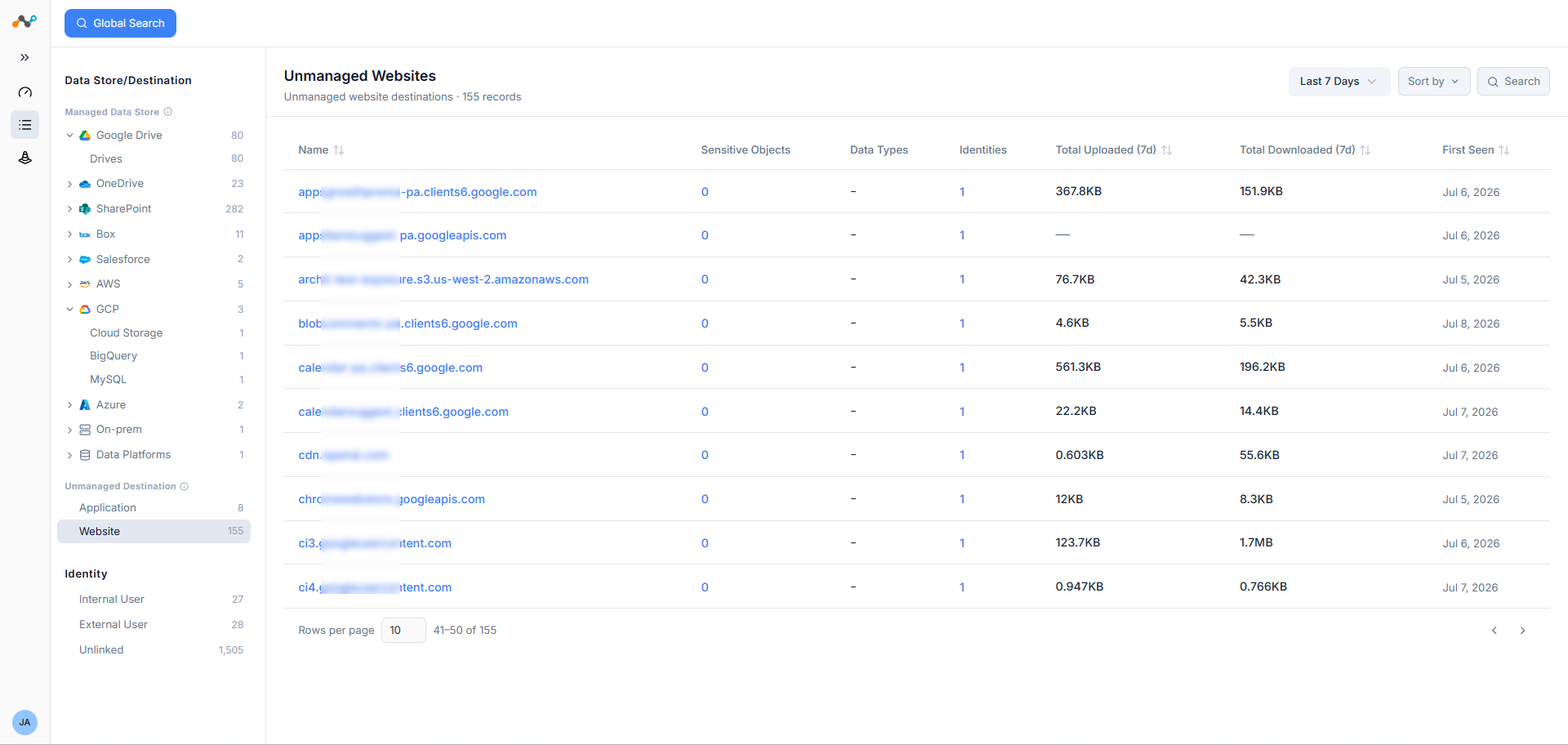Collapse the GCP tree node
This screenshot has width=1568, height=745.
click(69, 310)
